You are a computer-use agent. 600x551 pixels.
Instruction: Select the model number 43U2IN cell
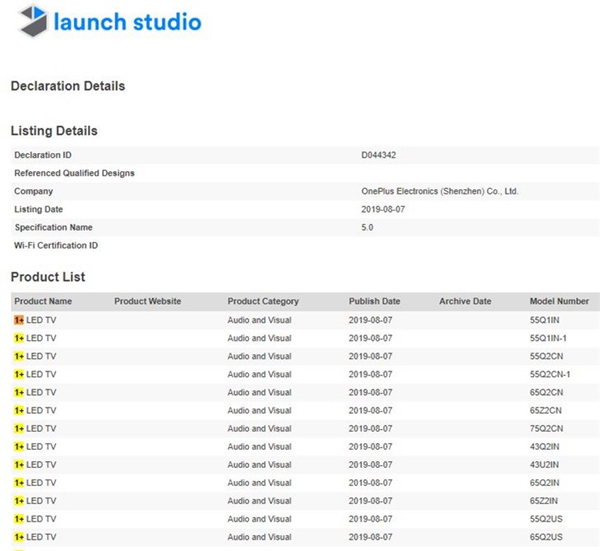tap(544, 464)
